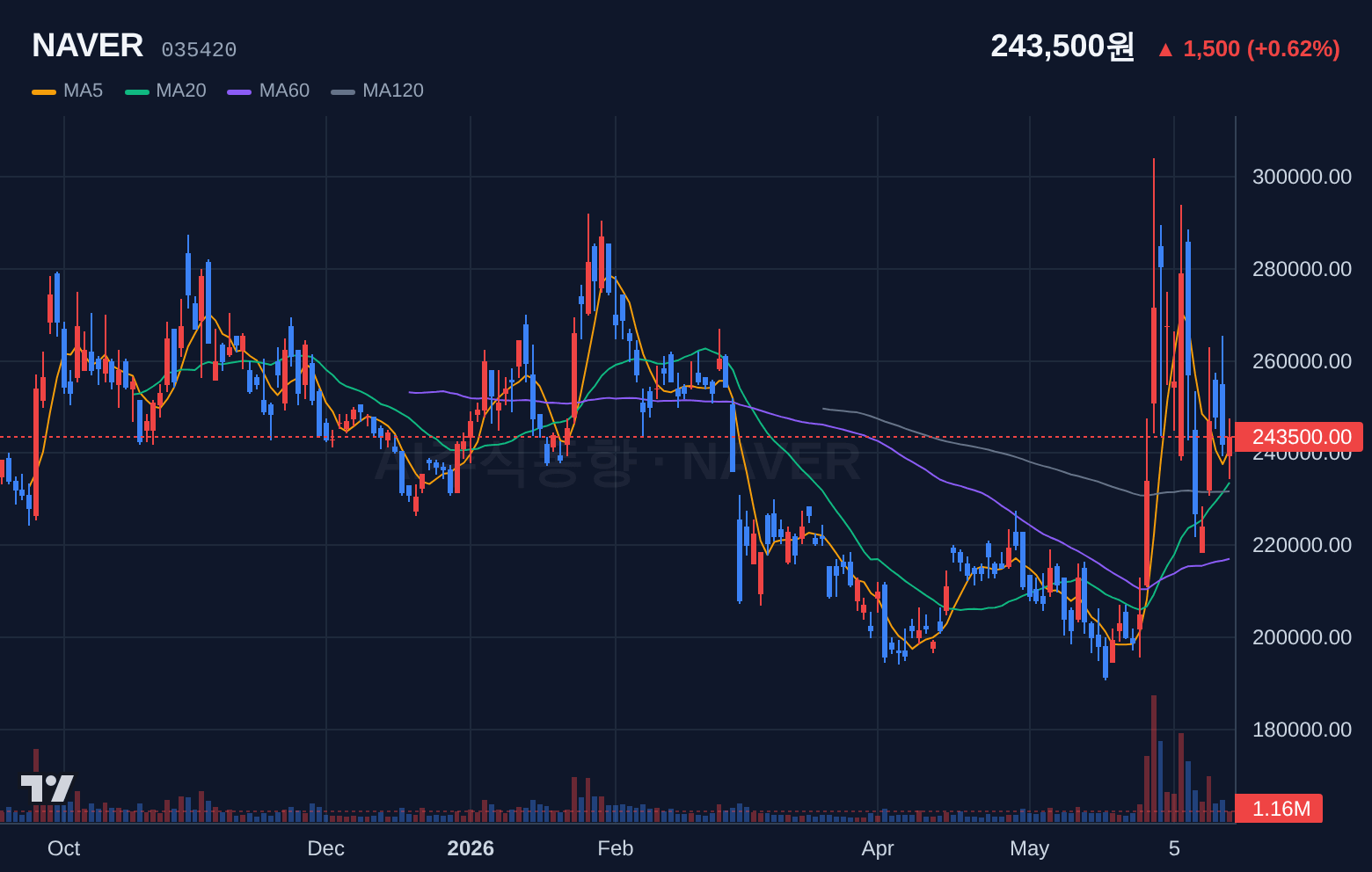Screen dimensions: 1372x872
Task: Click the TradingView logo icon
Action: (x=47, y=788)
